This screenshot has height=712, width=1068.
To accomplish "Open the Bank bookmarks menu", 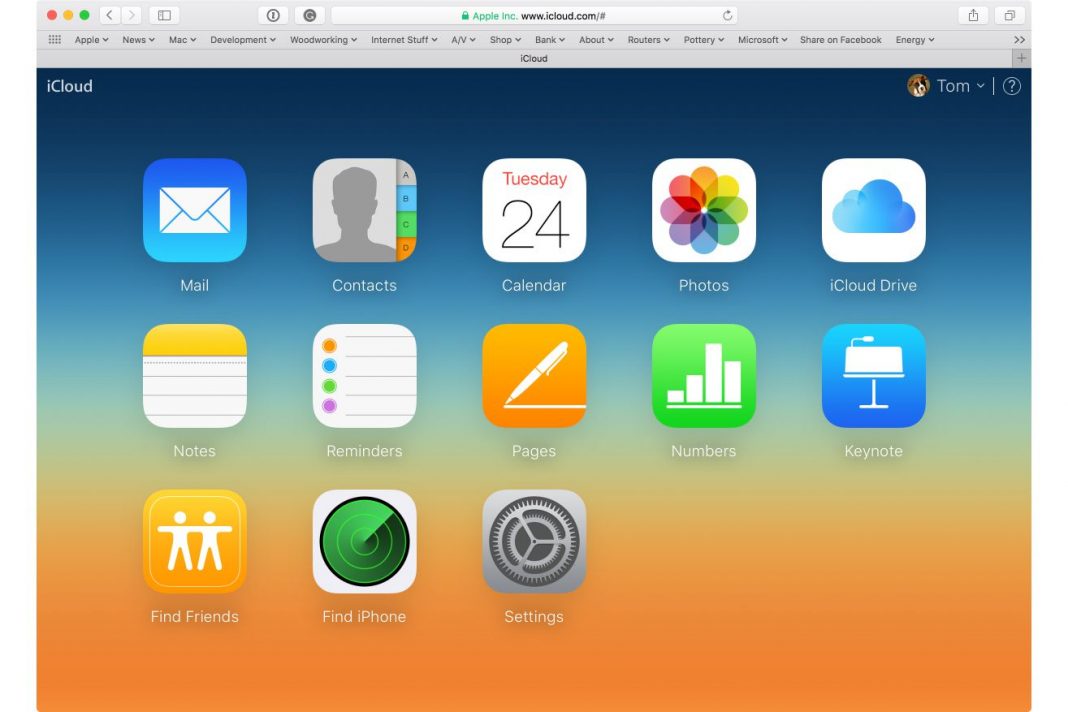I will click(x=550, y=40).
